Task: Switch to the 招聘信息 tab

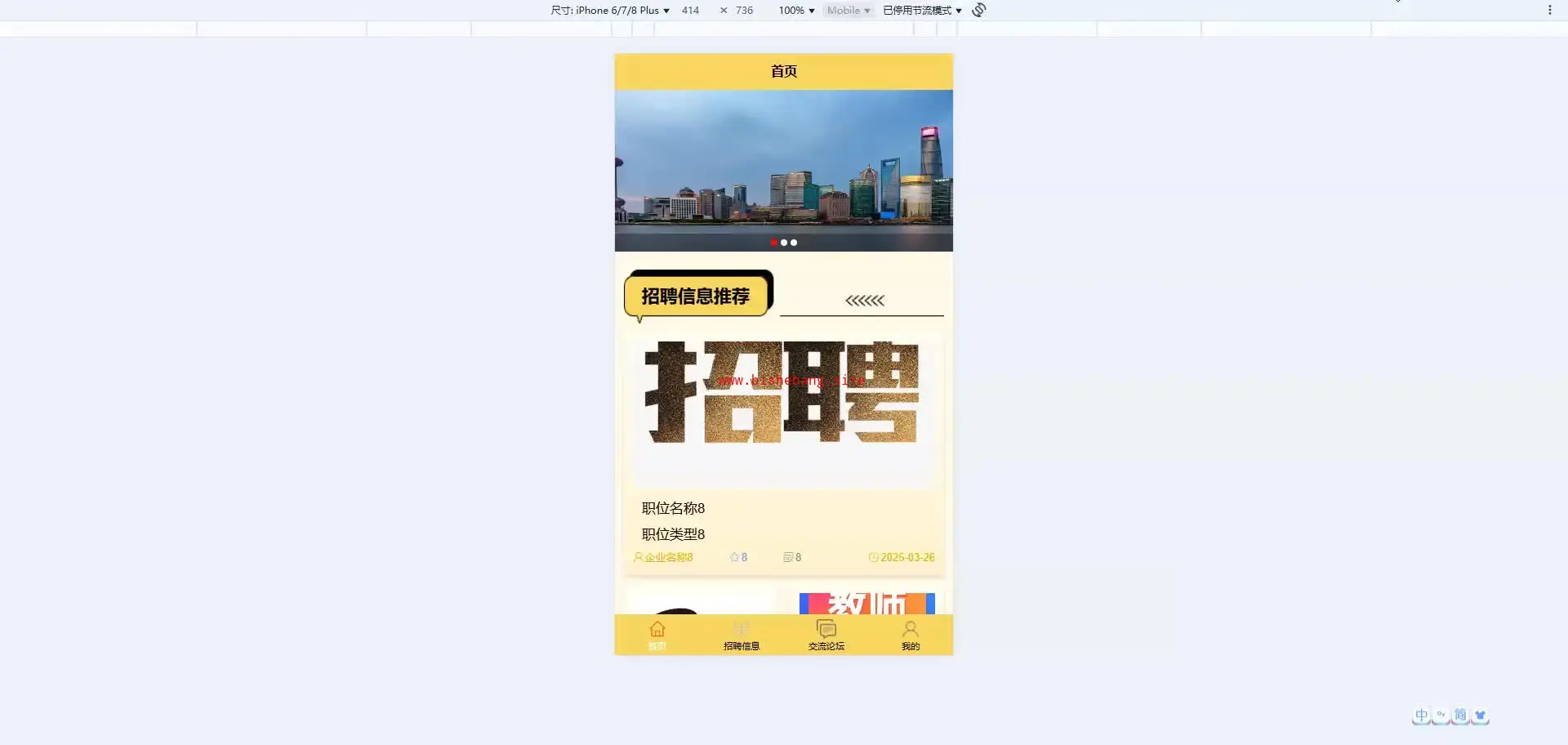Action: pos(742,636)
